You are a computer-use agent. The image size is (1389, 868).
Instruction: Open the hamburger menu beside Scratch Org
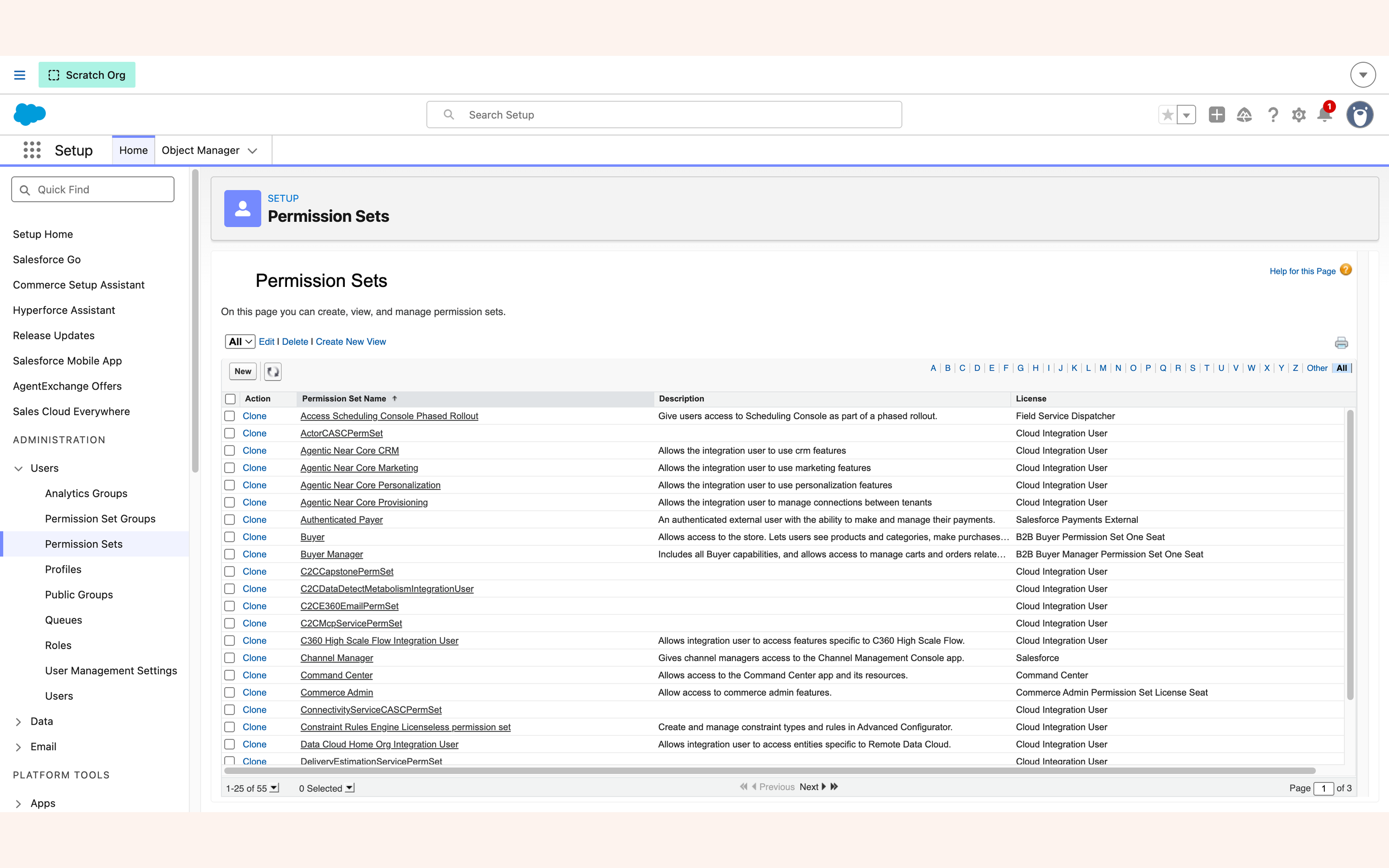coord(19,75)
